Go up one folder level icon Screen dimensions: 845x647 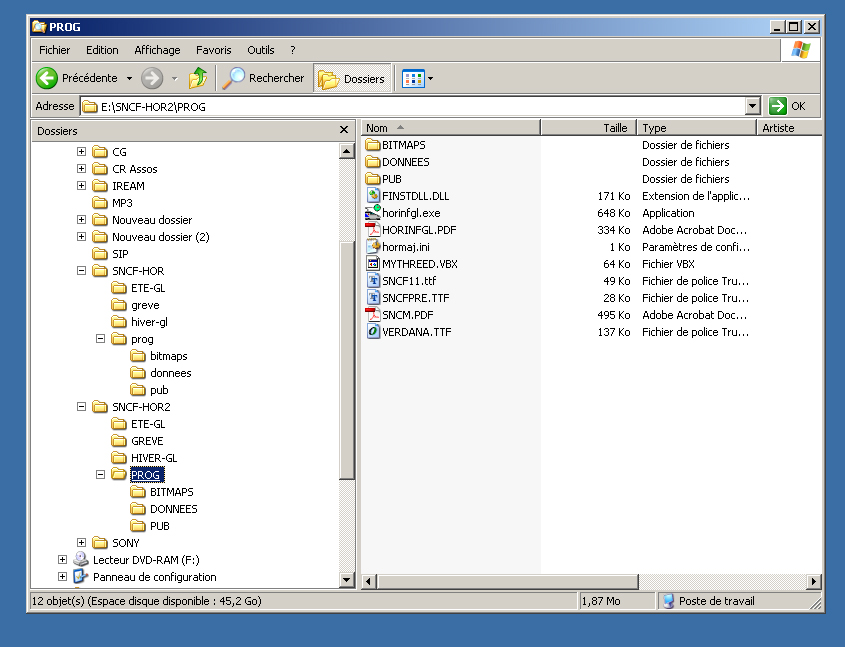(198, 78)
